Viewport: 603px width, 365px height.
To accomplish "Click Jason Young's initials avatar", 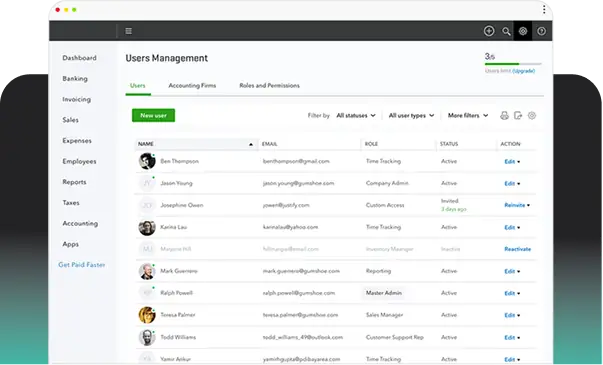I will 147,183.
